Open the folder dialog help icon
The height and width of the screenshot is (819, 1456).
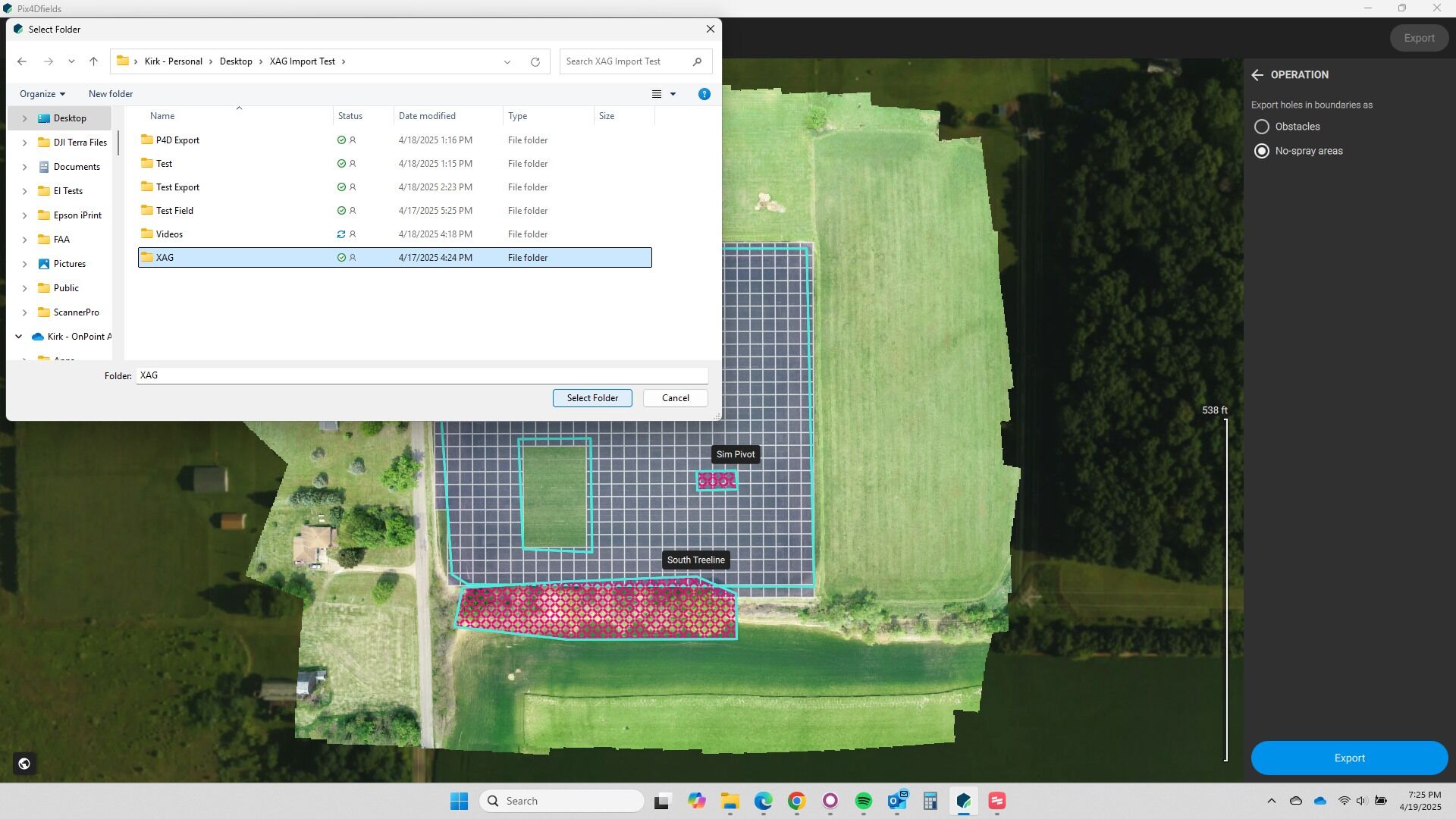point(704,94)
